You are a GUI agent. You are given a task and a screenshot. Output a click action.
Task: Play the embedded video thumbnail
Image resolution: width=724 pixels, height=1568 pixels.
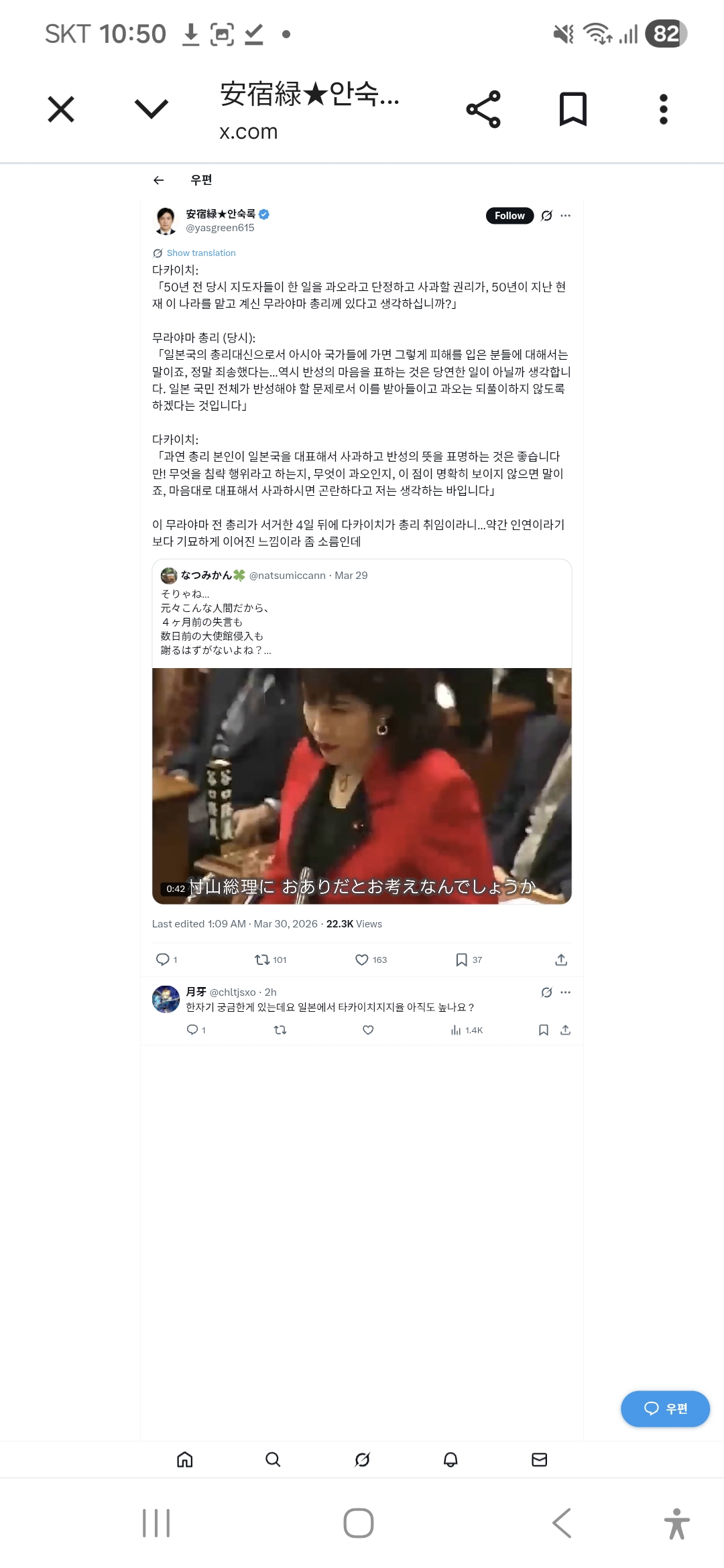tap(362, 786)
